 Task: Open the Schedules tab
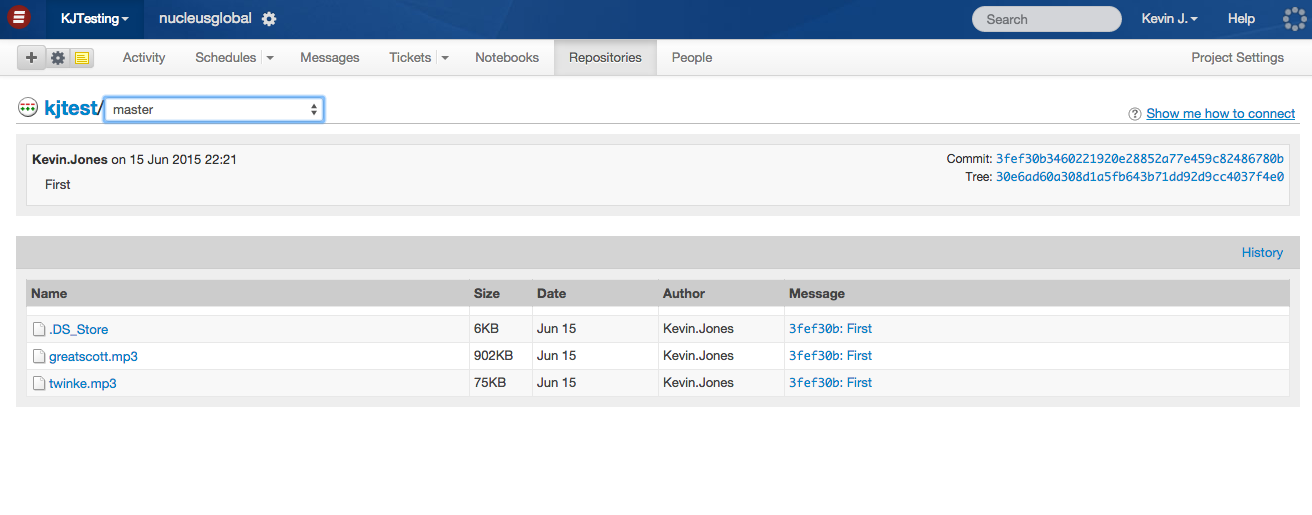coord(226,58)
